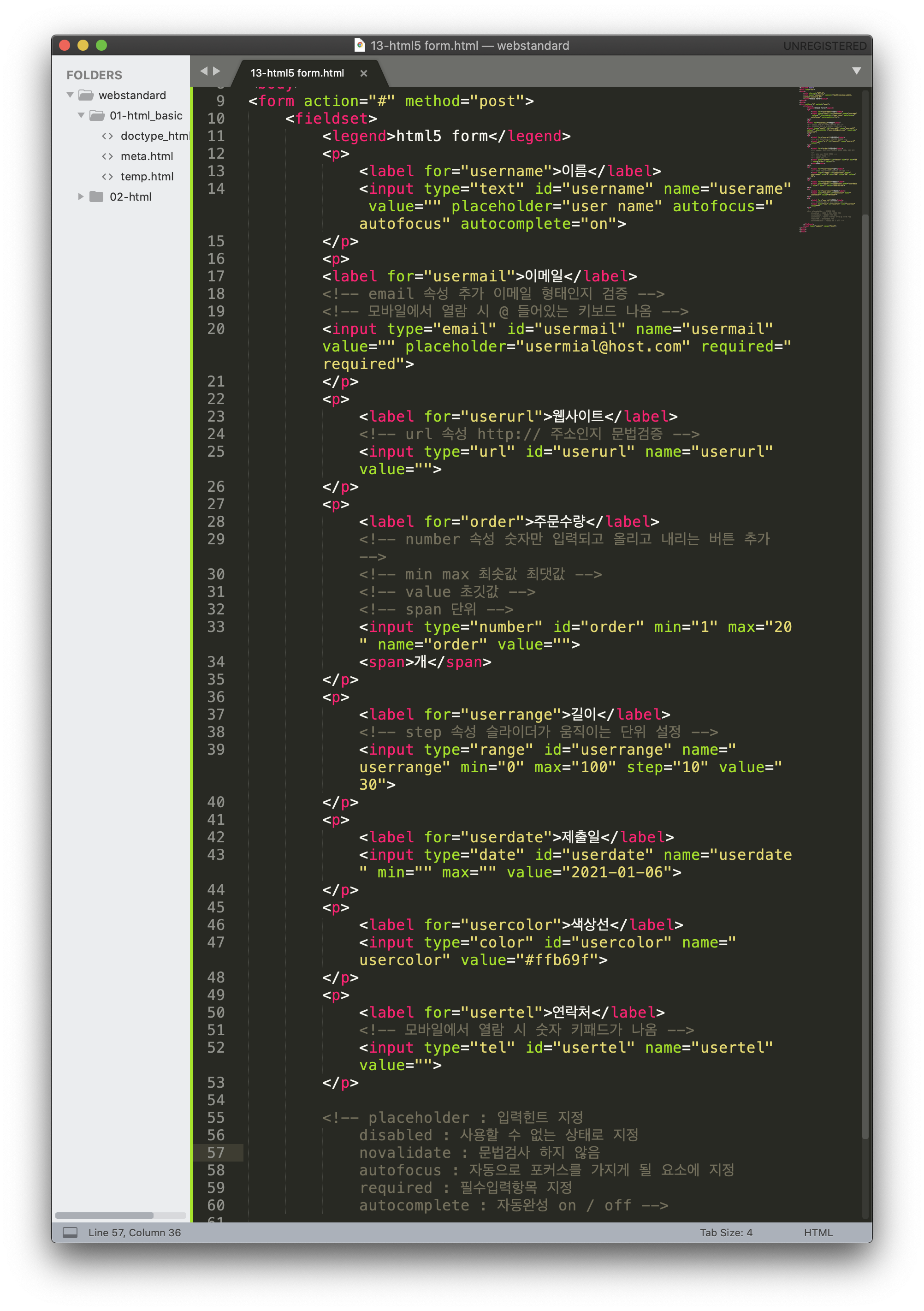Click the 02-html folder icon
This screenshot has width=924, height=1311.
(x=96, y=197)
